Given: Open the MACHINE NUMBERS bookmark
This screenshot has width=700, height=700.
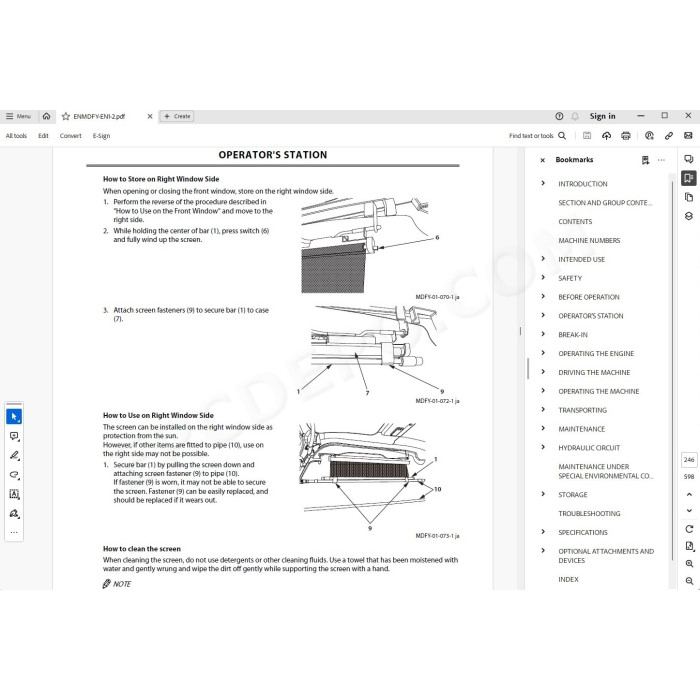Looking at the screenshot, I should coord(589,240).
